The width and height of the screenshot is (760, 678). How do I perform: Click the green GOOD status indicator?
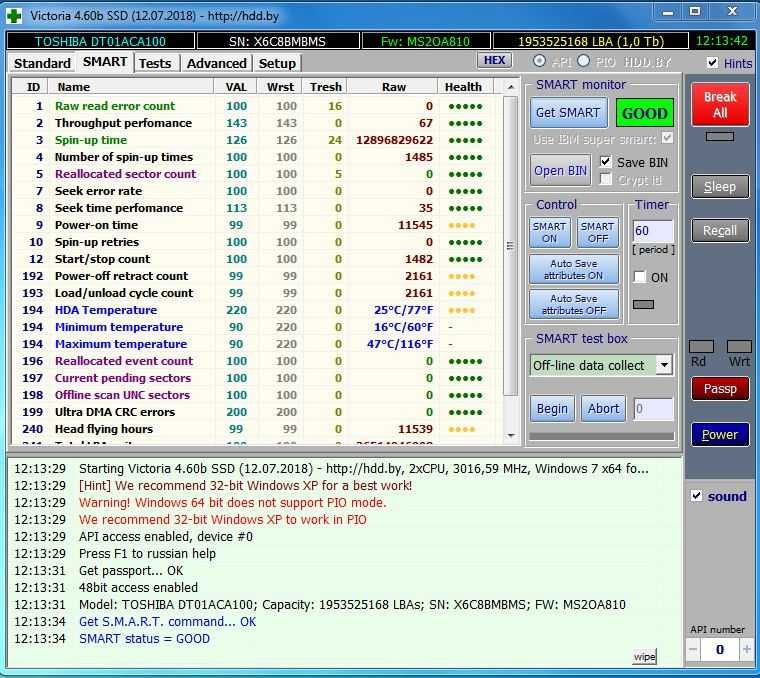(645, 113)
